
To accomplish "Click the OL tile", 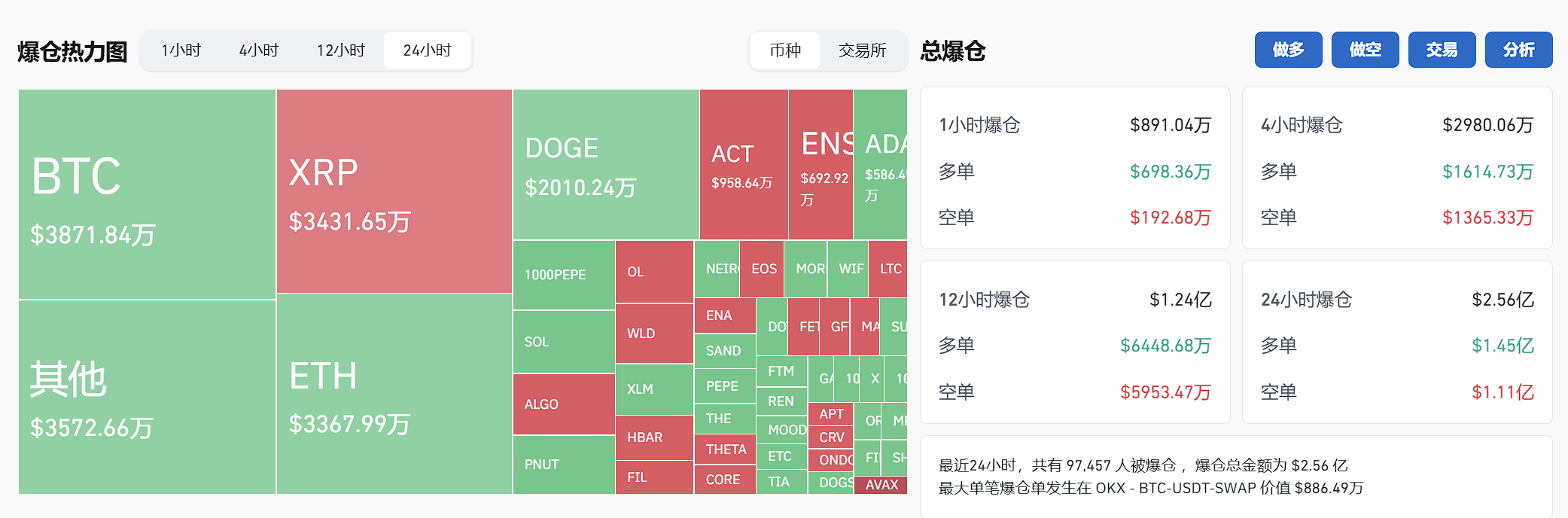I will [654, 272].
